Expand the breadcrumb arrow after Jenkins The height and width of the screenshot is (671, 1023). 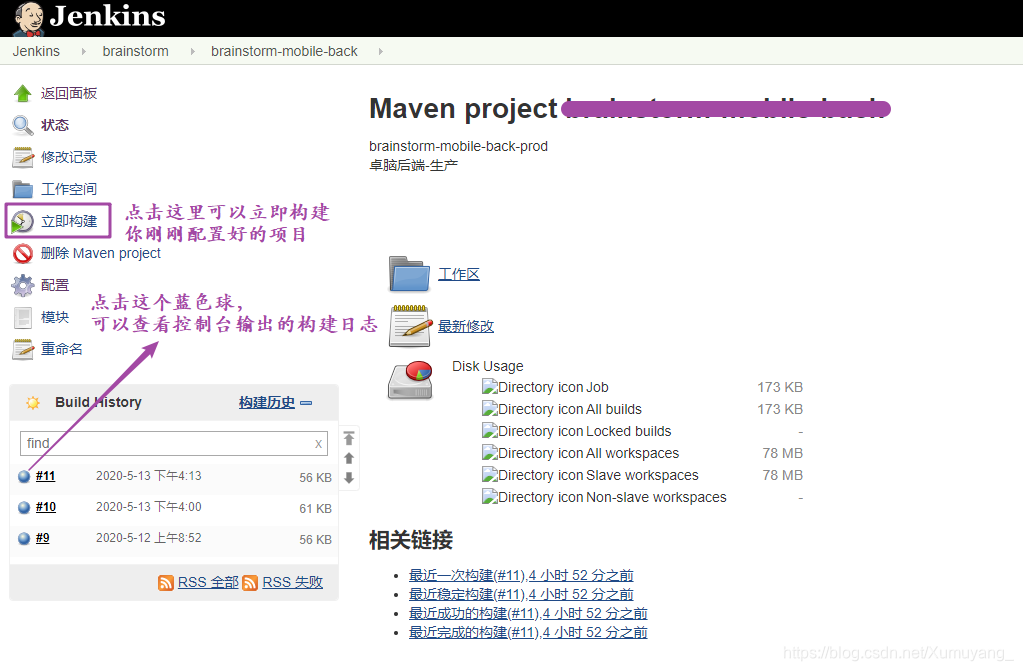84,51
